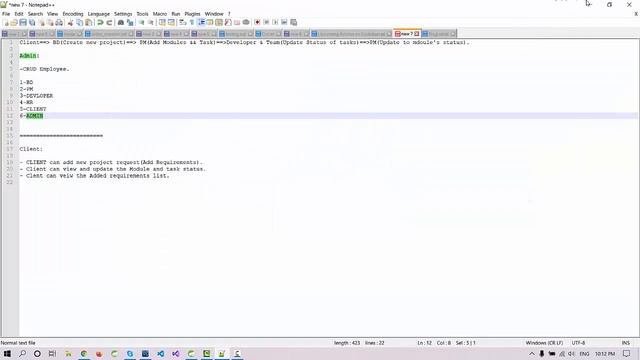Expand the system tray hidden icons chevron
The width and height of the screenshot is (640, 360).
pos(531,353)
